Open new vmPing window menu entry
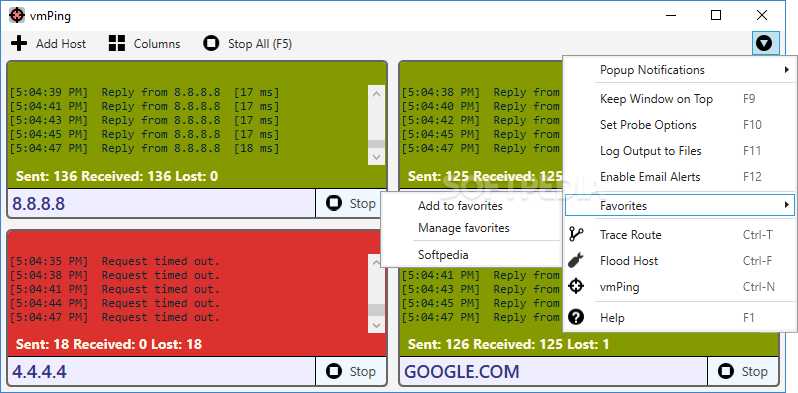 (679, 287)
